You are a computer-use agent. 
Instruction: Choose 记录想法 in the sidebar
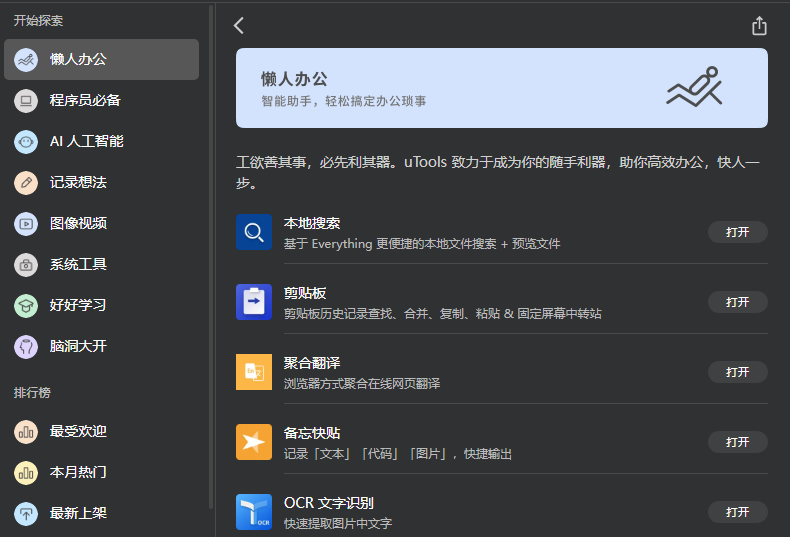(101, 182)
